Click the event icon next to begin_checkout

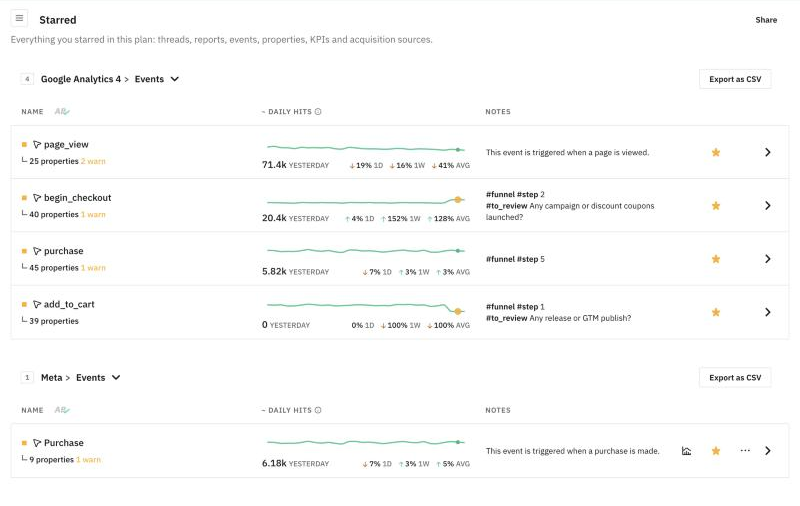37,198
